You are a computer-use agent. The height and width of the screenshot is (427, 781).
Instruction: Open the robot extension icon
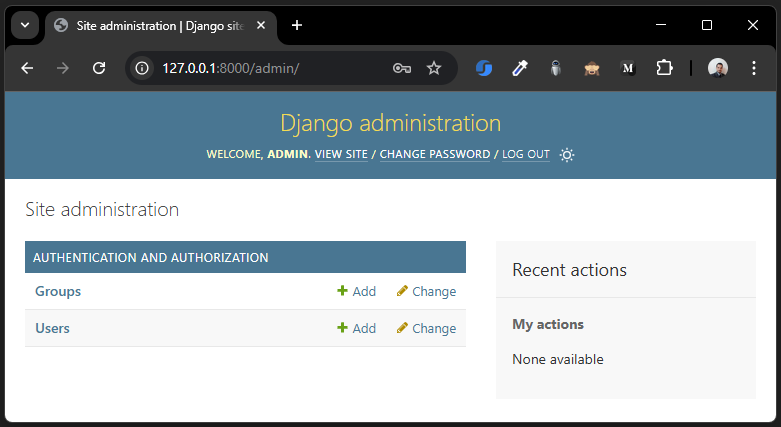click(556, 68)
